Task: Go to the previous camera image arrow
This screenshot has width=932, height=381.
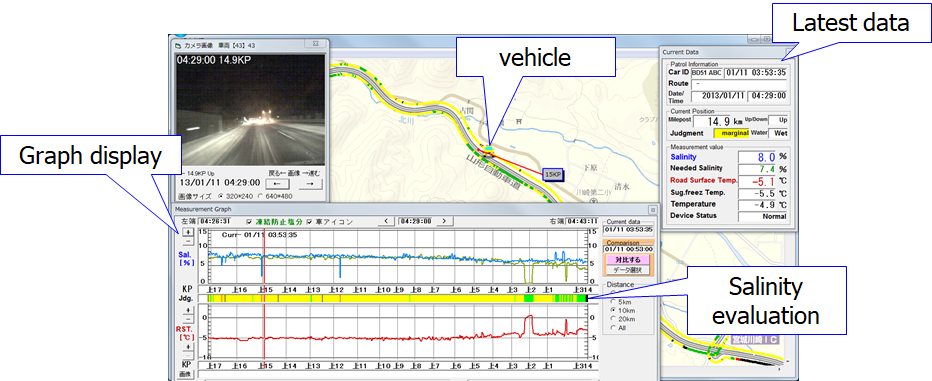Action: (x=277, y=185)
